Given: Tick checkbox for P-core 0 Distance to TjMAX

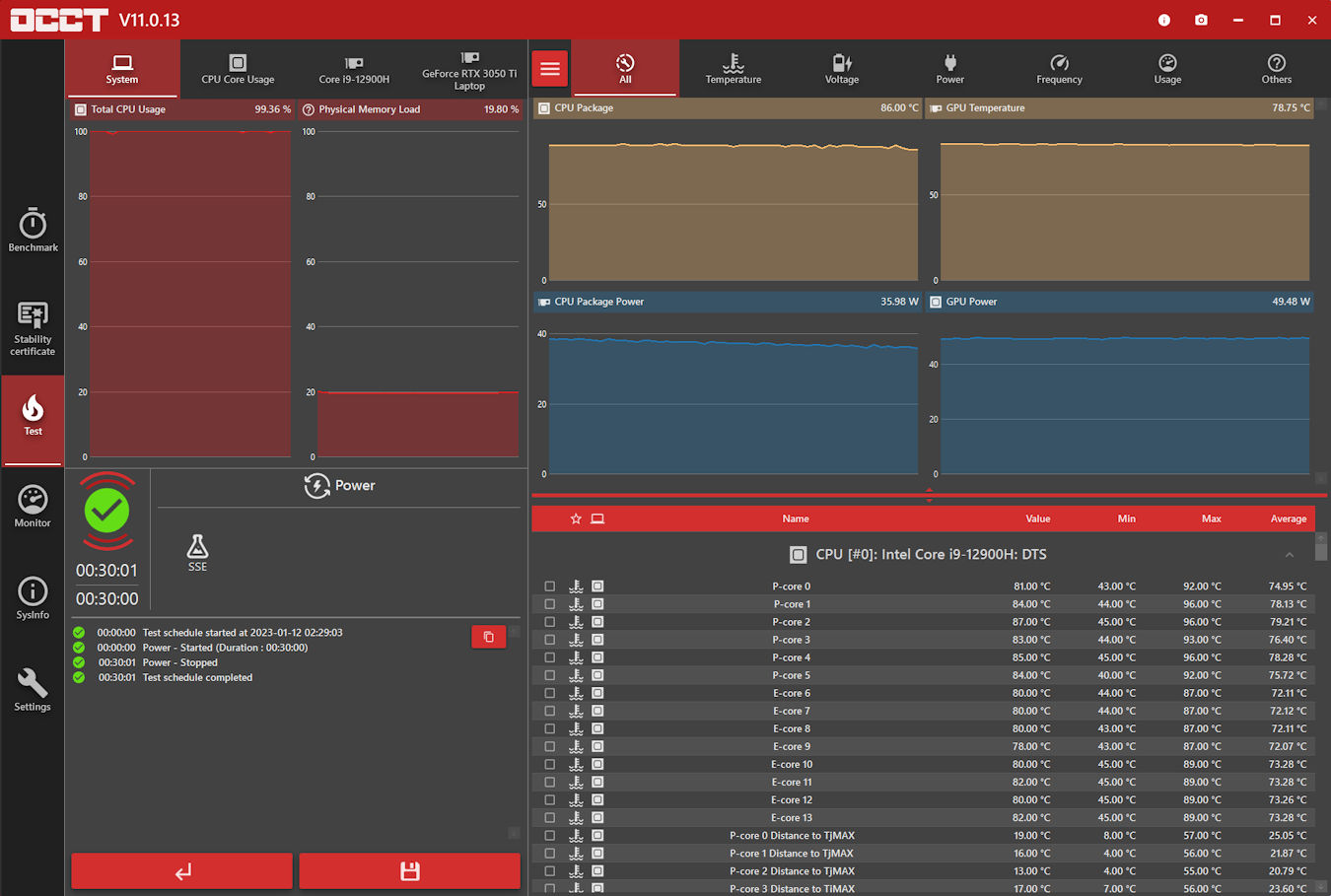Looking at the screenshot, I should 550,835.
